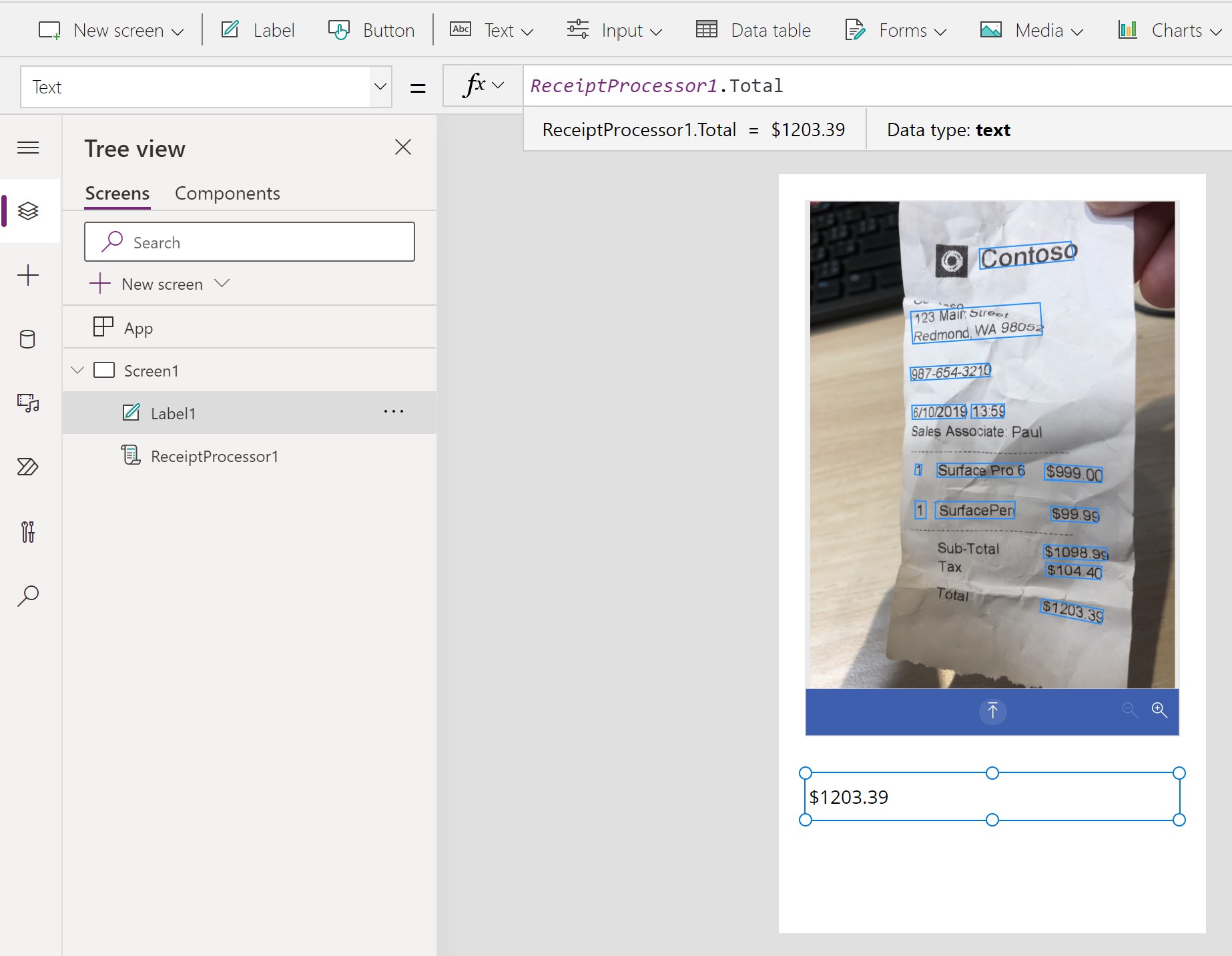Screen dimensions: 1232x956
Task: Open the hamburger menu above Tree view
Action: [x=28, y=147]
